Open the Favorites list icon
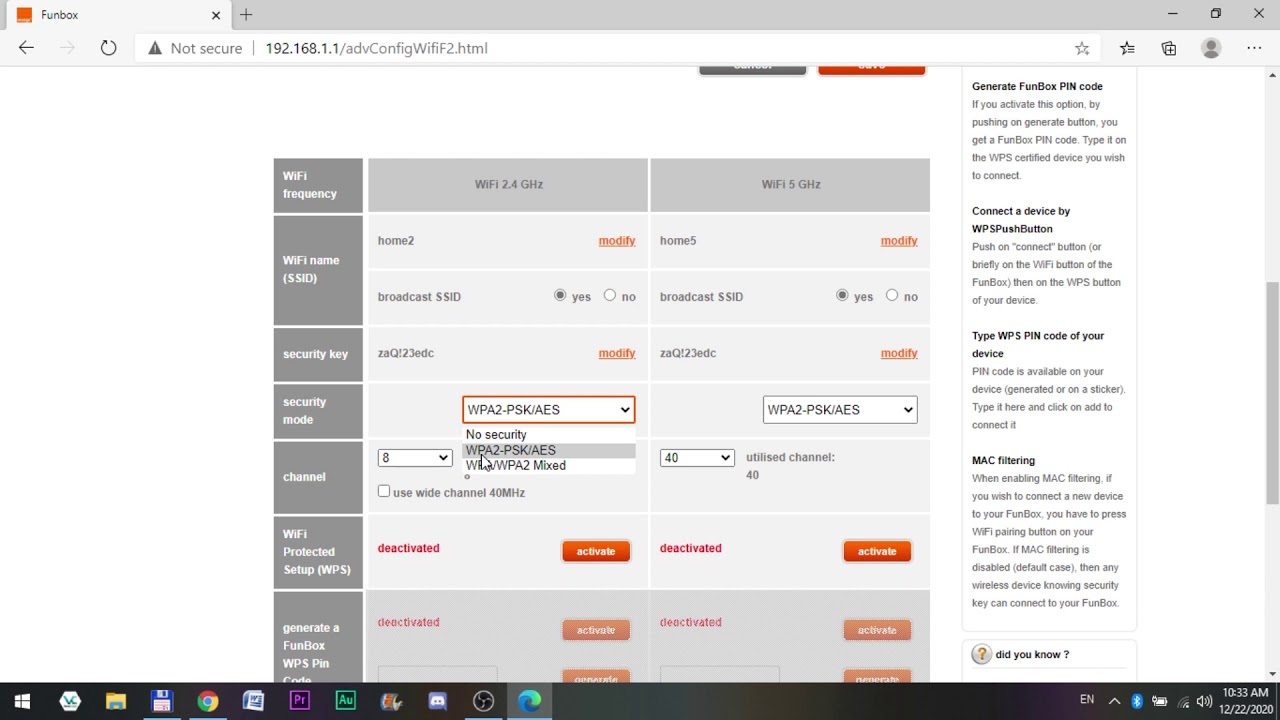The image size is (1280, 720). click(x=1127, y=48)
